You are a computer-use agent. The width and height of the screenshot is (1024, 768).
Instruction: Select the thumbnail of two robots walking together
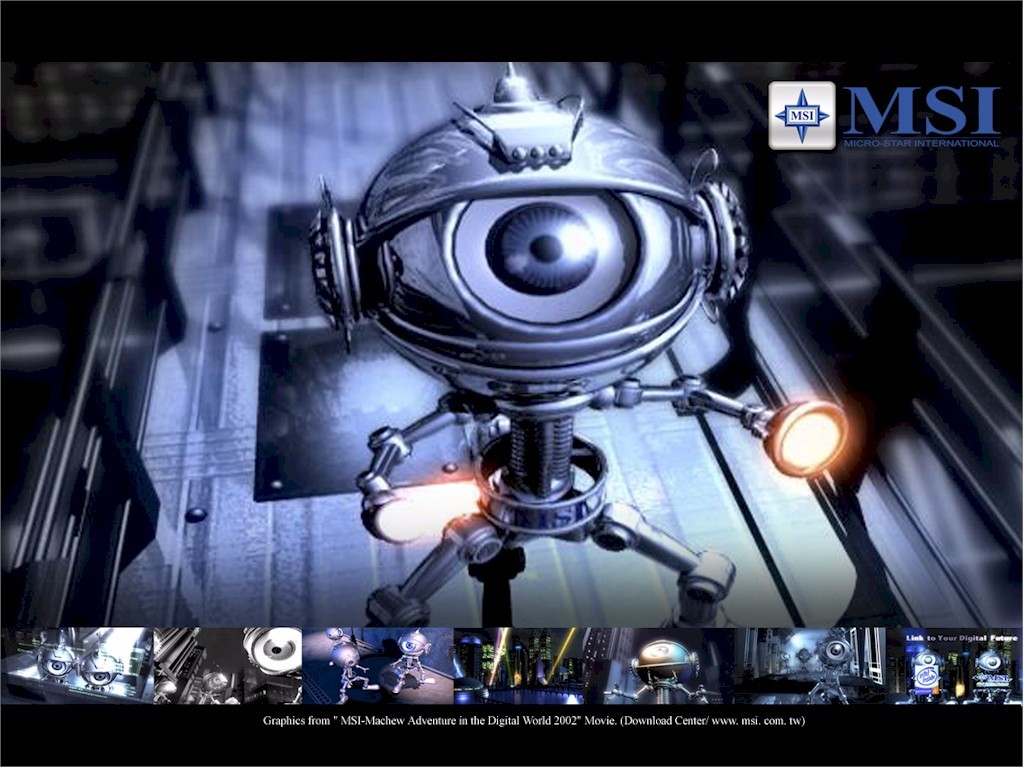click(x=378, y=666)
